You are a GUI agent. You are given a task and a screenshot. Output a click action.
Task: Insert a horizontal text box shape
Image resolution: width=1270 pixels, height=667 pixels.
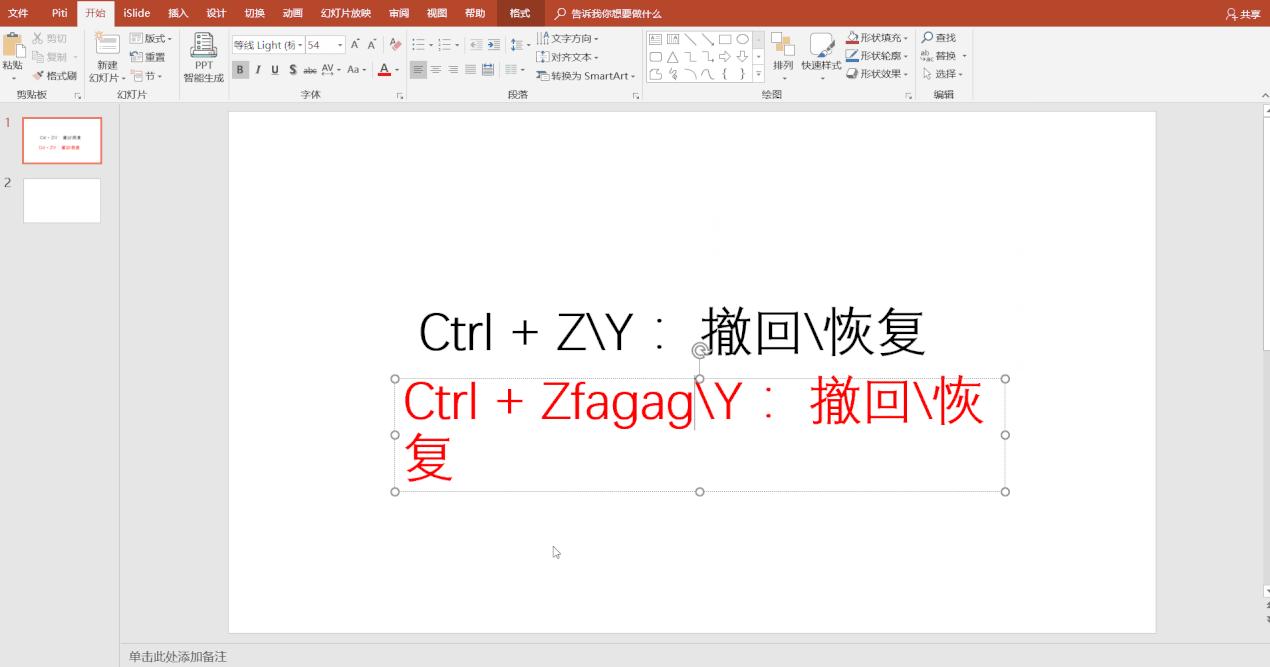click(x=655, y=39)
